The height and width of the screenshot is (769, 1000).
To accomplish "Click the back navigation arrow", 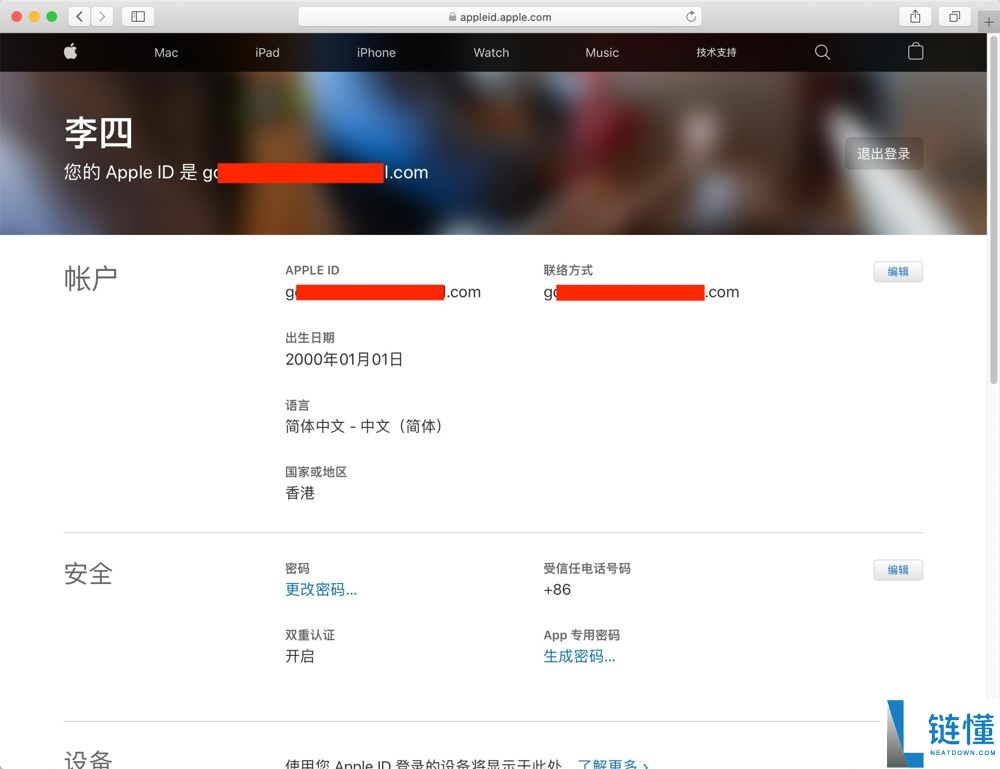I will click(x=77, y=16).
